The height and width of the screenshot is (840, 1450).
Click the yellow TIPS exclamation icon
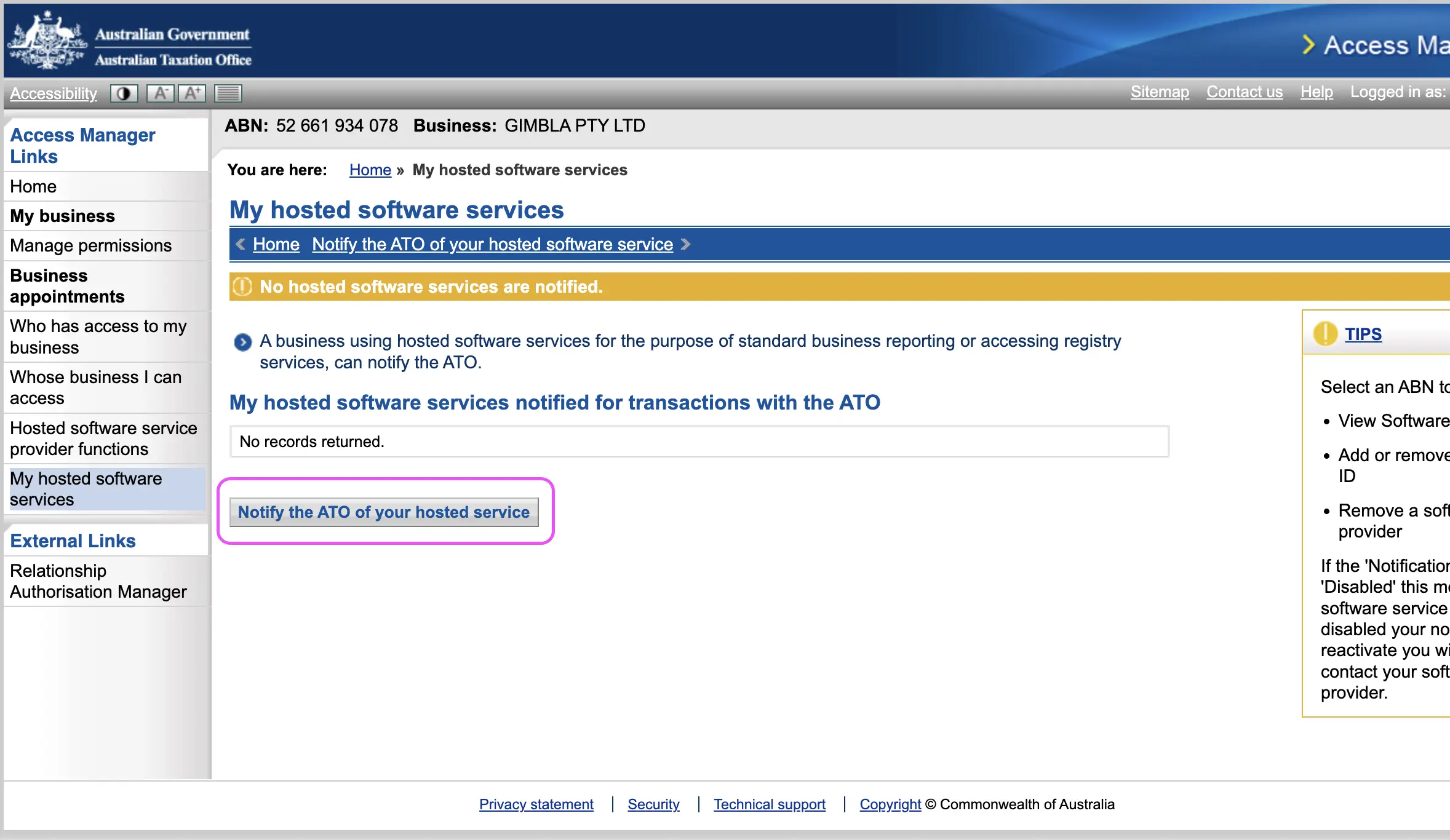coord(1325,334)
